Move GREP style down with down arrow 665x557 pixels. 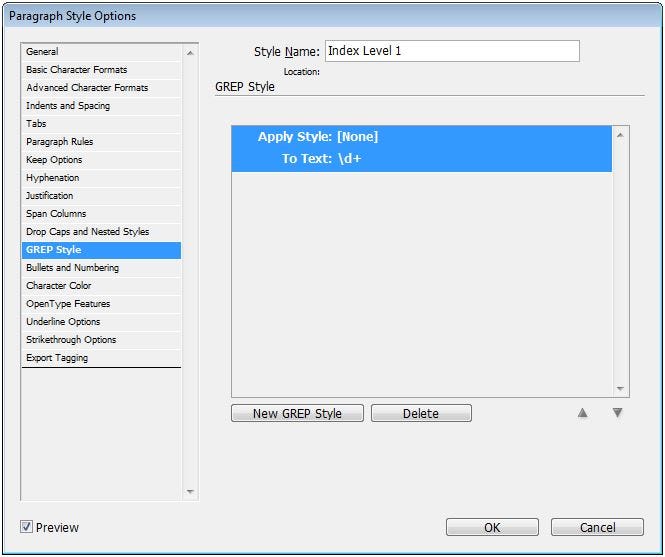point(618,413)
